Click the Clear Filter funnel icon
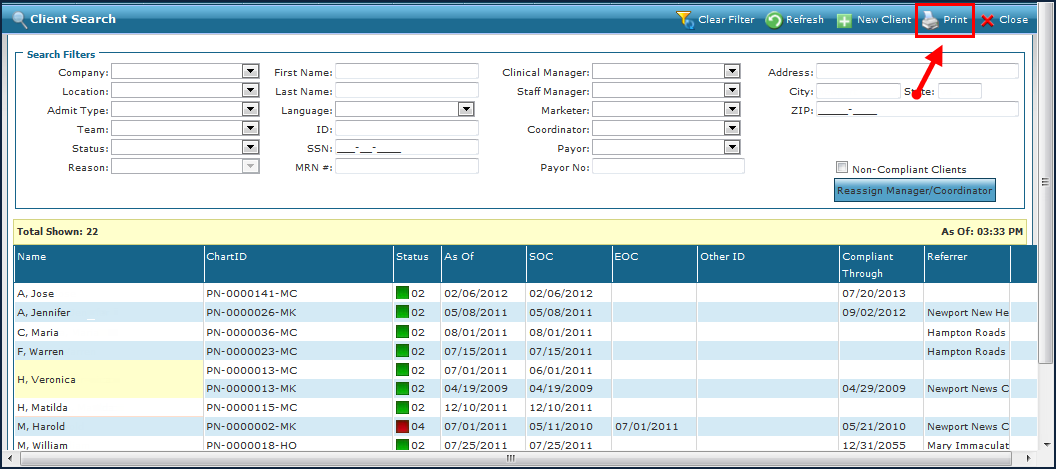Image resolution: width=1056 pixels, height=469 pixels. click(685, 19)
